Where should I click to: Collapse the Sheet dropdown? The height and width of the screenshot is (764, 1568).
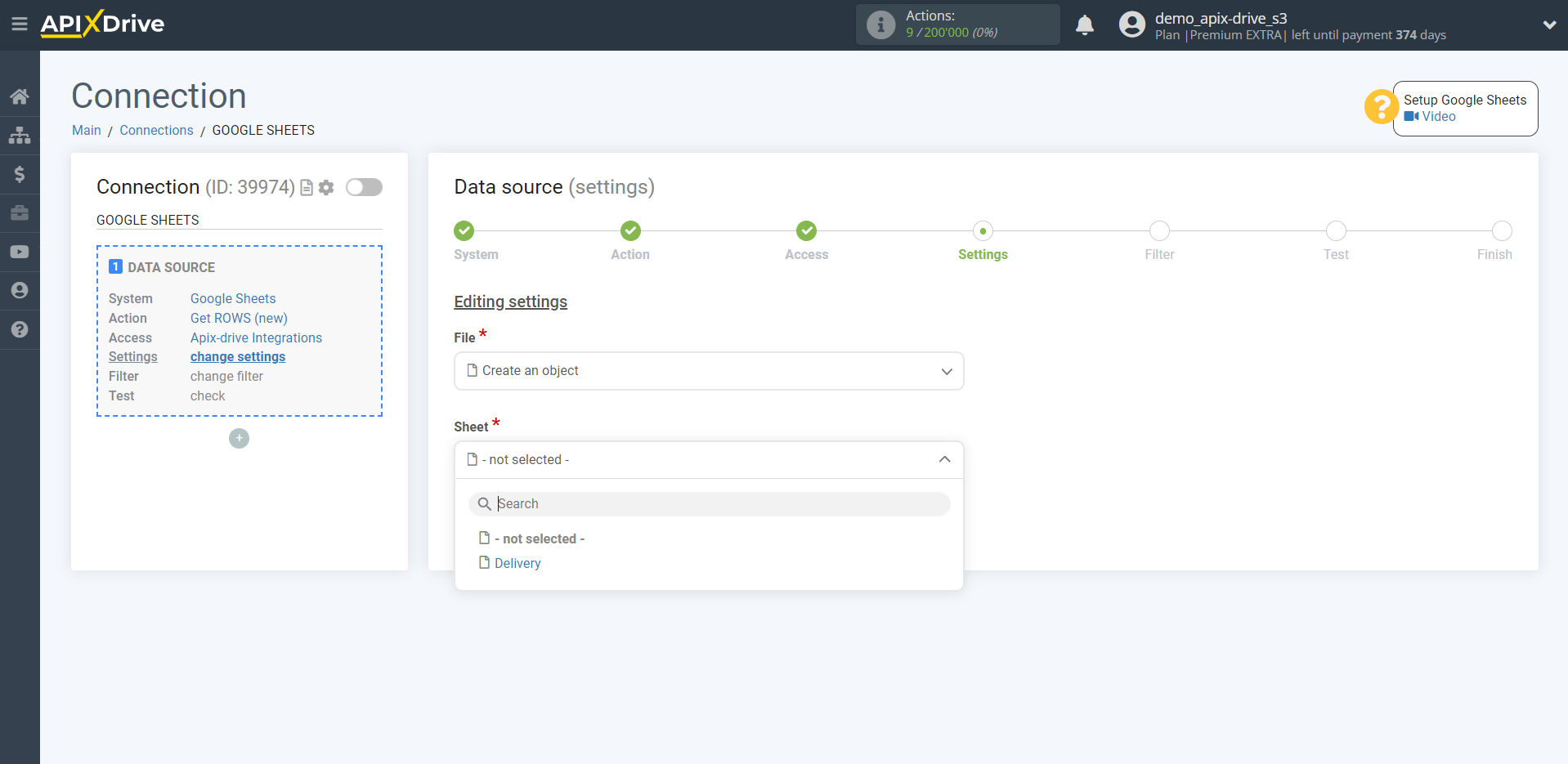[709, 460]
